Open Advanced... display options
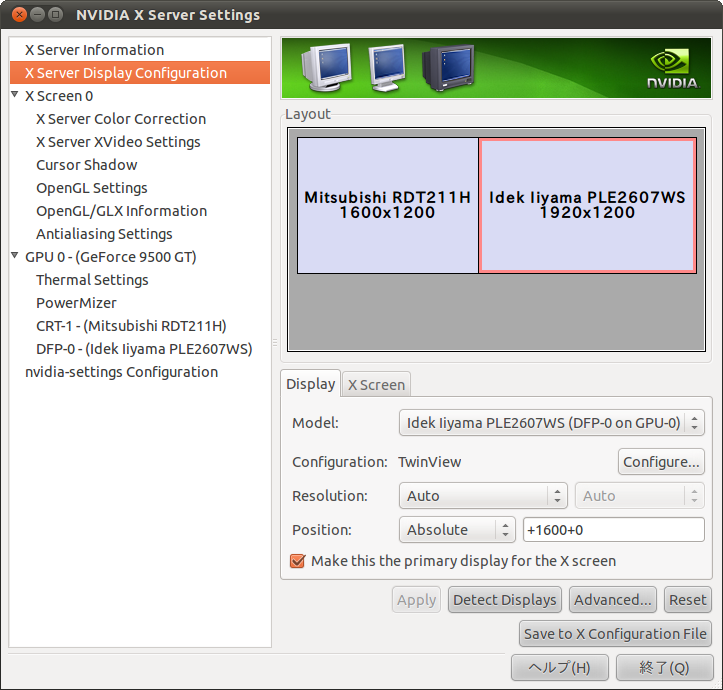This screenshot has height=690, width=723. tap(612, 600)
